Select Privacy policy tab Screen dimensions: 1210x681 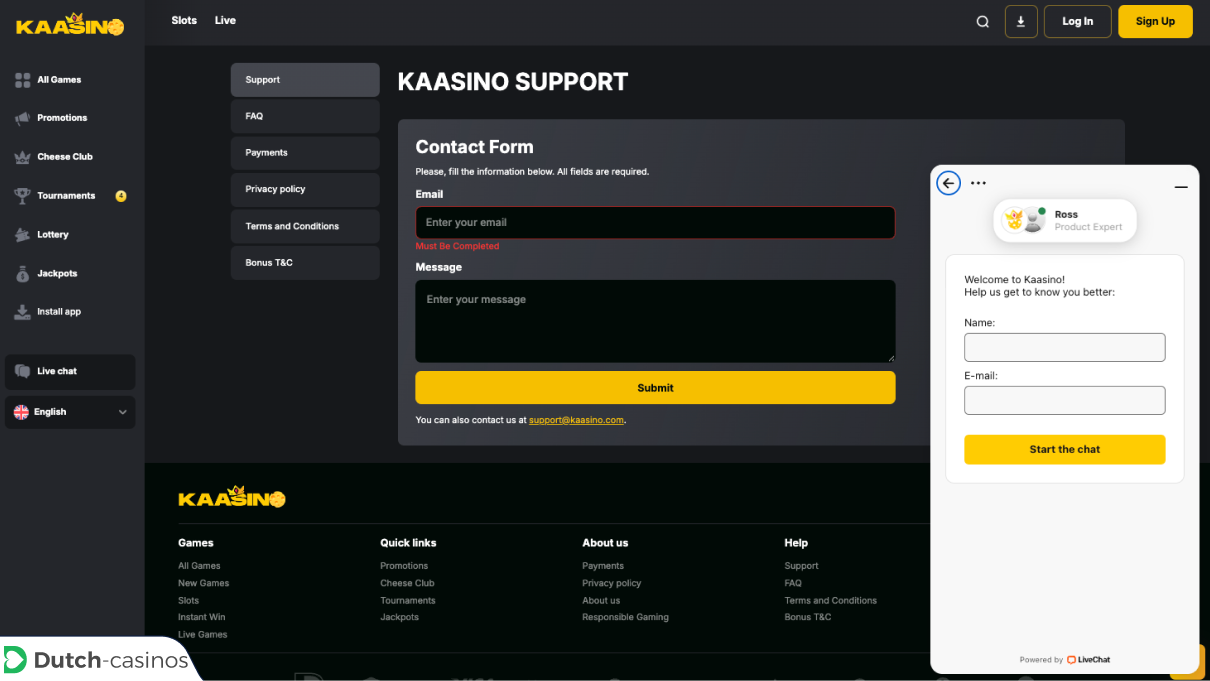tap(305, 189)
